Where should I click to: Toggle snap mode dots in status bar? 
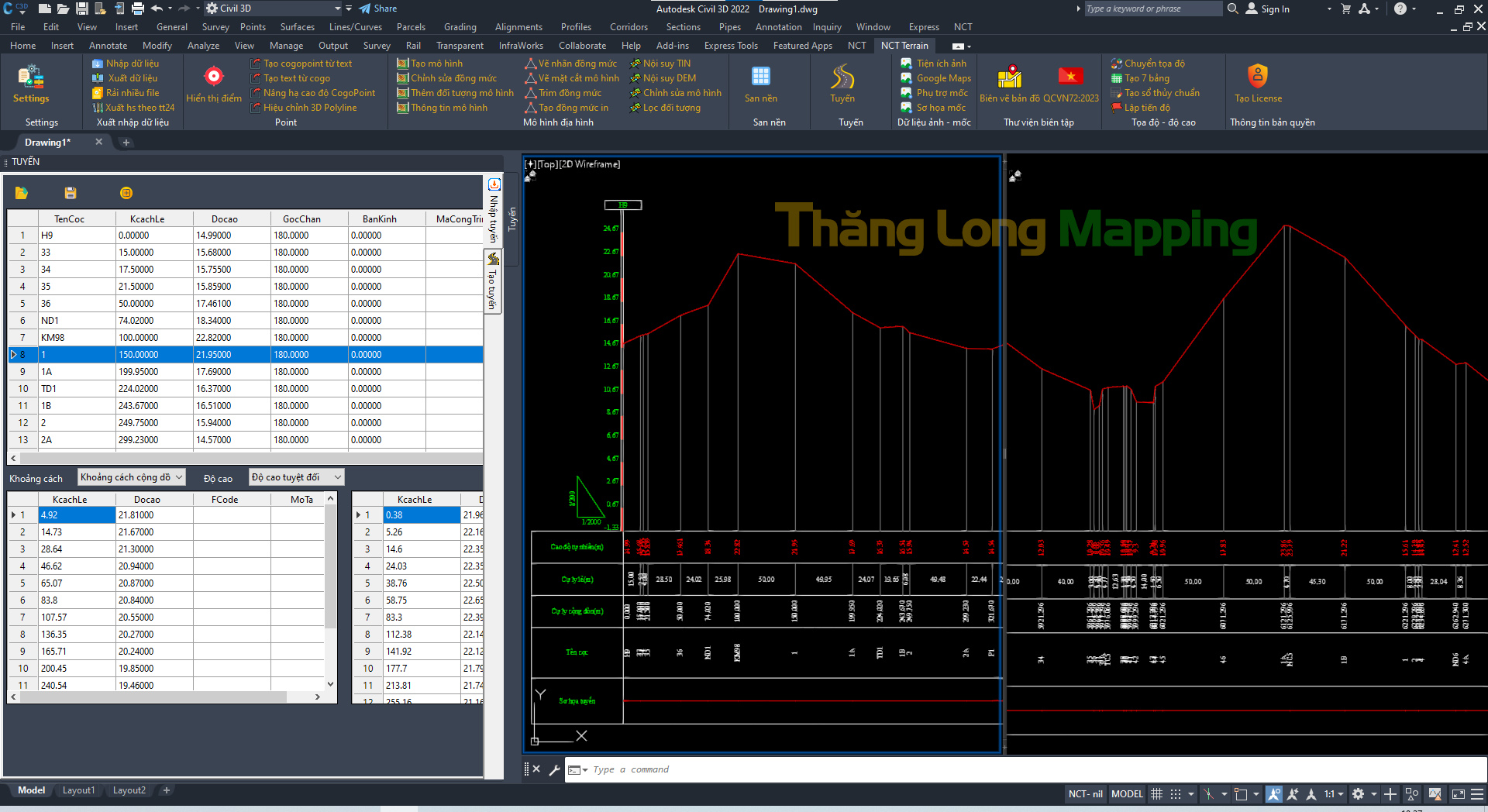(1176, 794)
